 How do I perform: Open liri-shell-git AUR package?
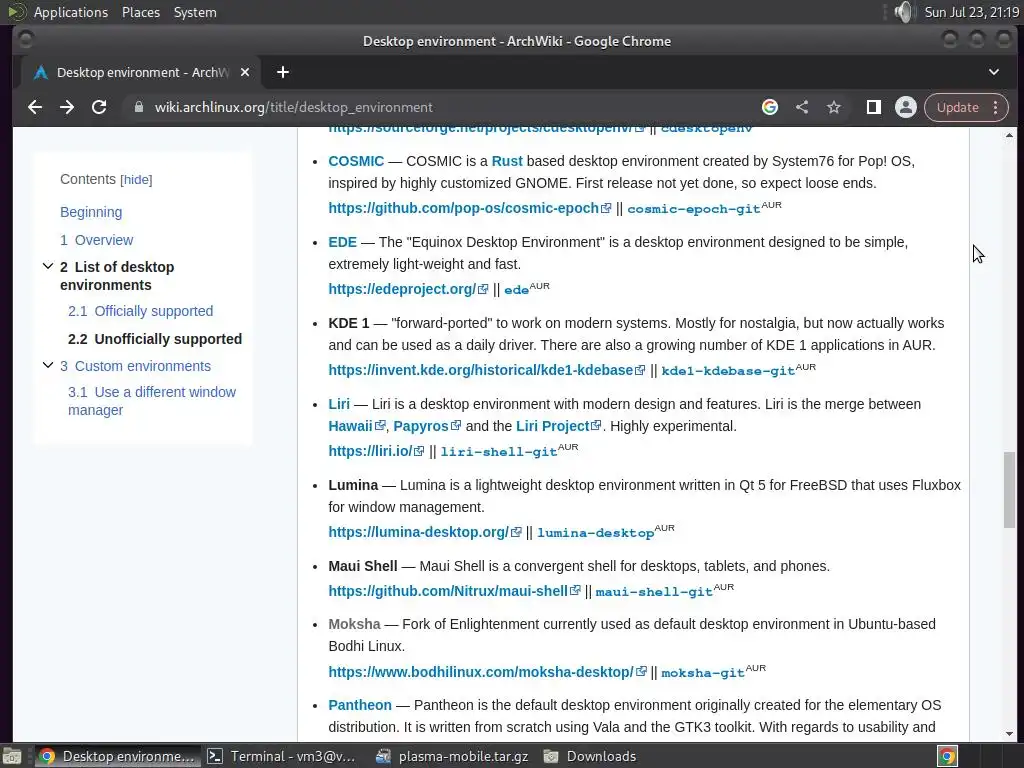pos(498,452)
